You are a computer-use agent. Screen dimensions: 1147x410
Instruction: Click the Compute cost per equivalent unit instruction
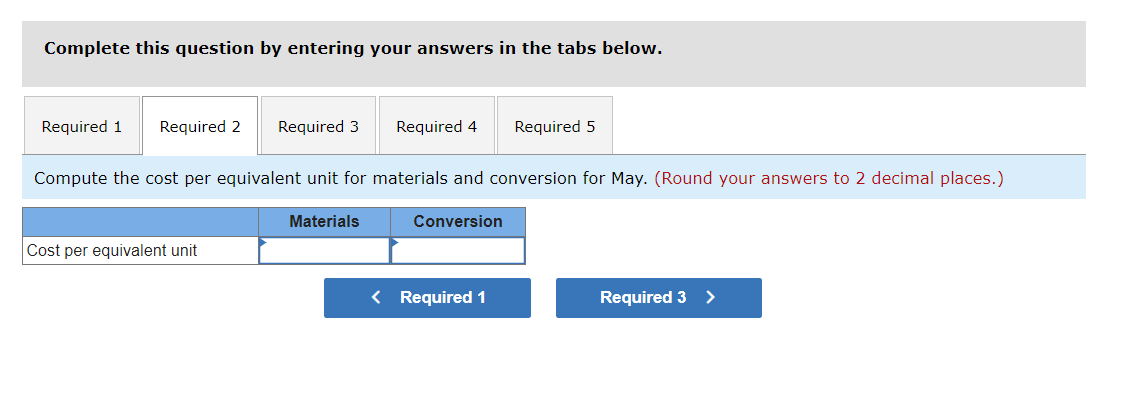[x=340, y=179]
